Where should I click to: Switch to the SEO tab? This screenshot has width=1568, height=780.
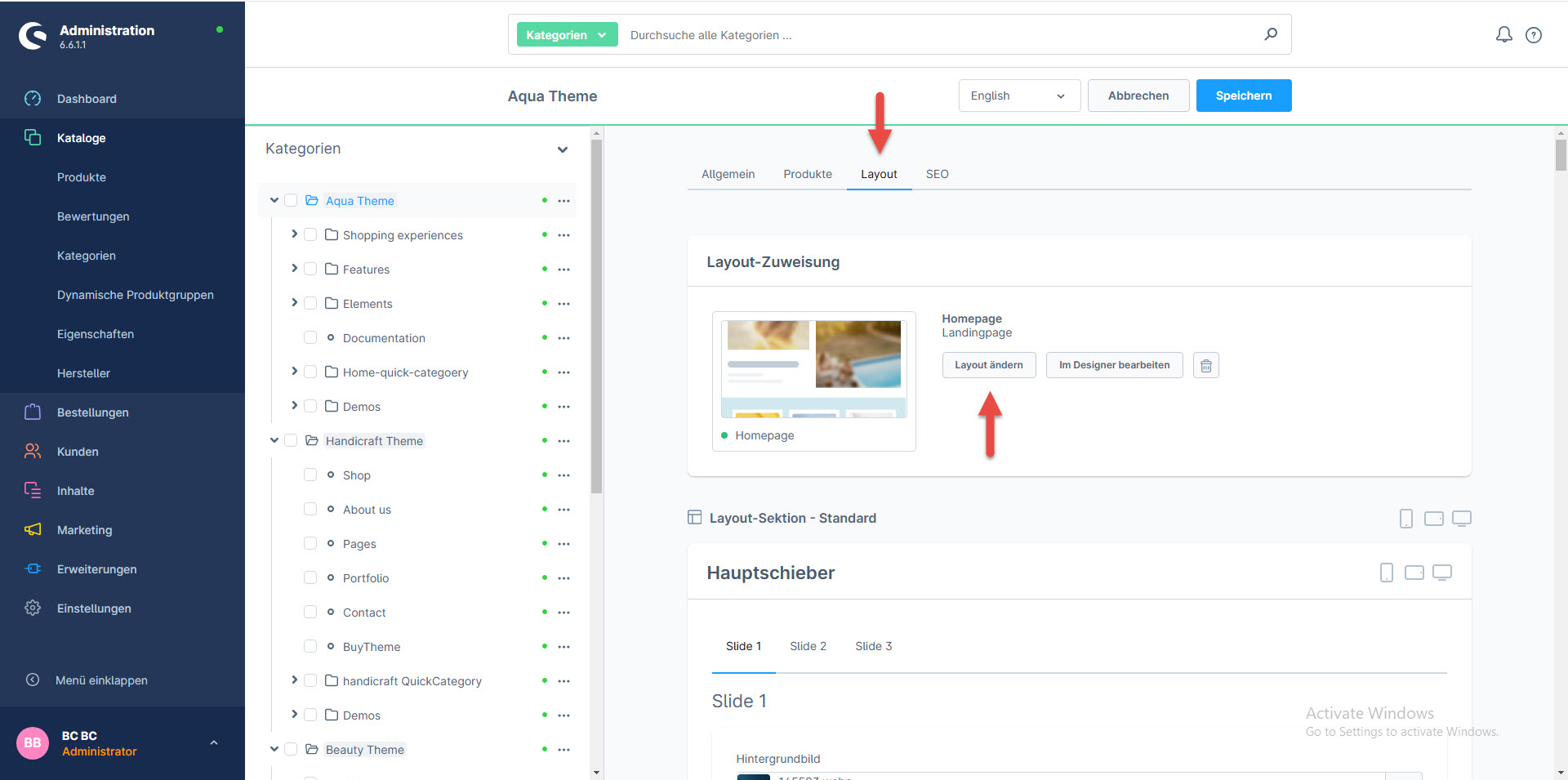point(937,174)
